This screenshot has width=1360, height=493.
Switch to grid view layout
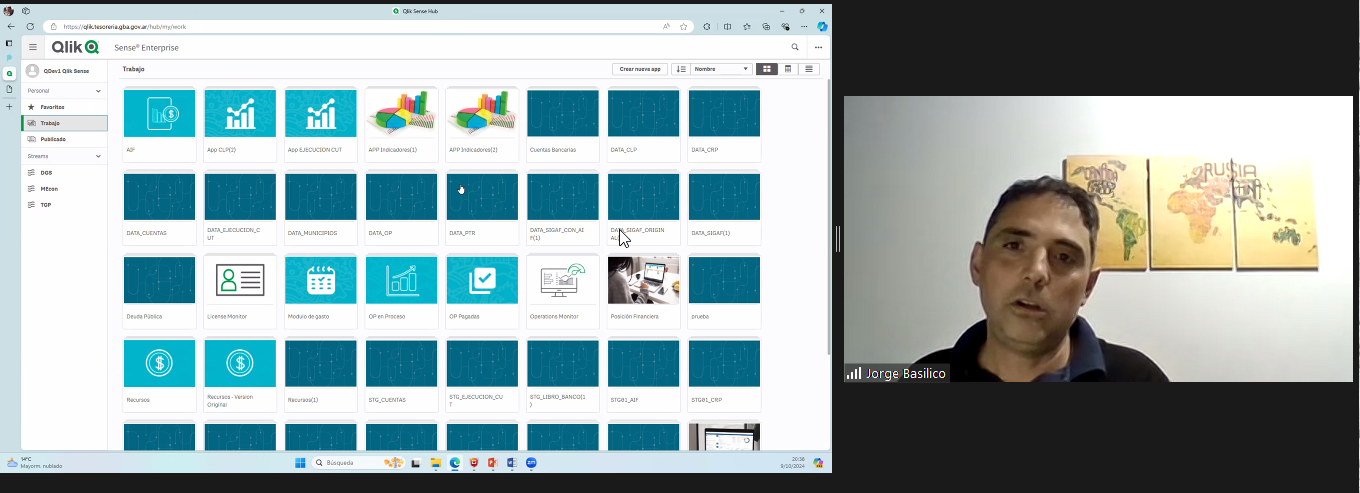(x=766, y=69)
